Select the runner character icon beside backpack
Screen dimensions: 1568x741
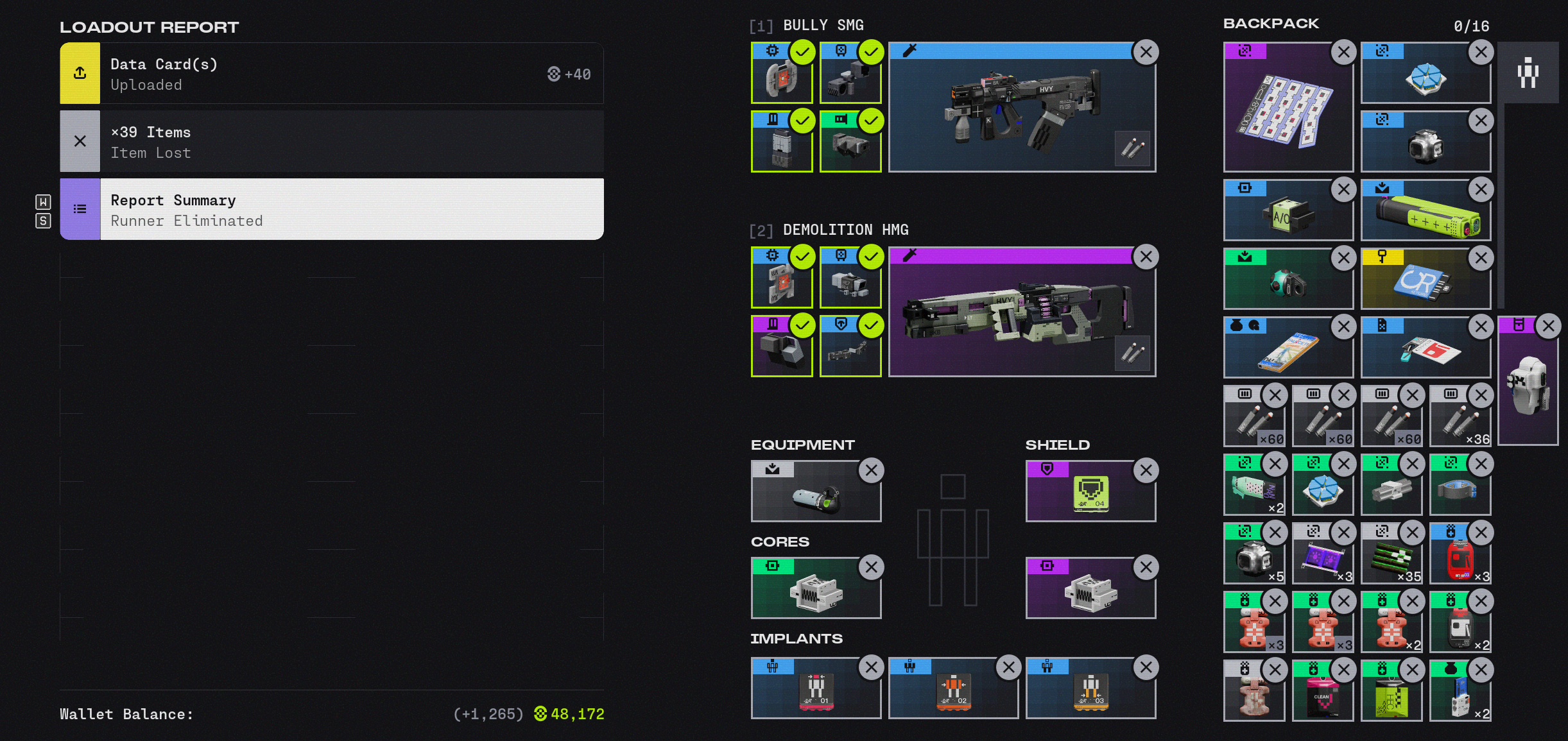click(1528, 73)
